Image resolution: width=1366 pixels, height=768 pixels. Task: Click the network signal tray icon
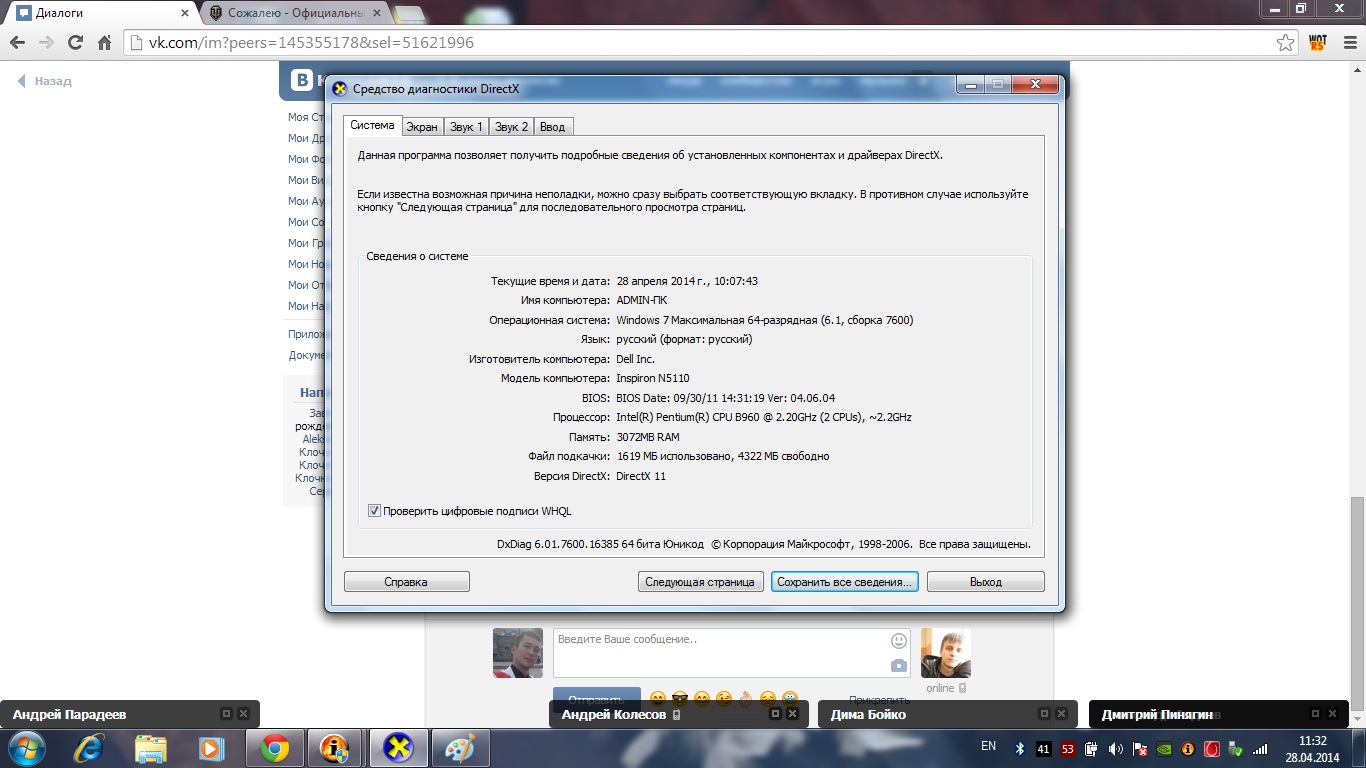(x=1260, y=748)
